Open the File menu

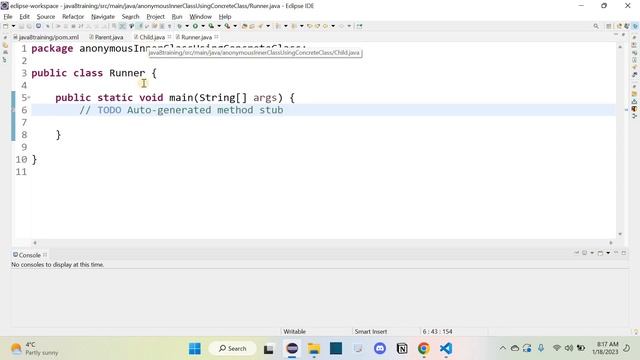(x=8, y=17)
